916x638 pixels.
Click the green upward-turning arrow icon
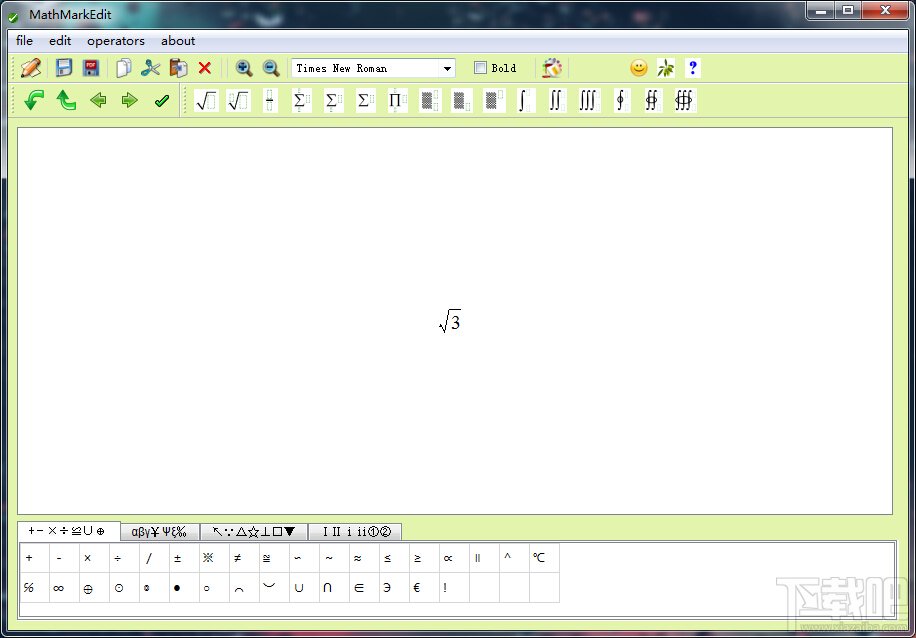point(66,100)
